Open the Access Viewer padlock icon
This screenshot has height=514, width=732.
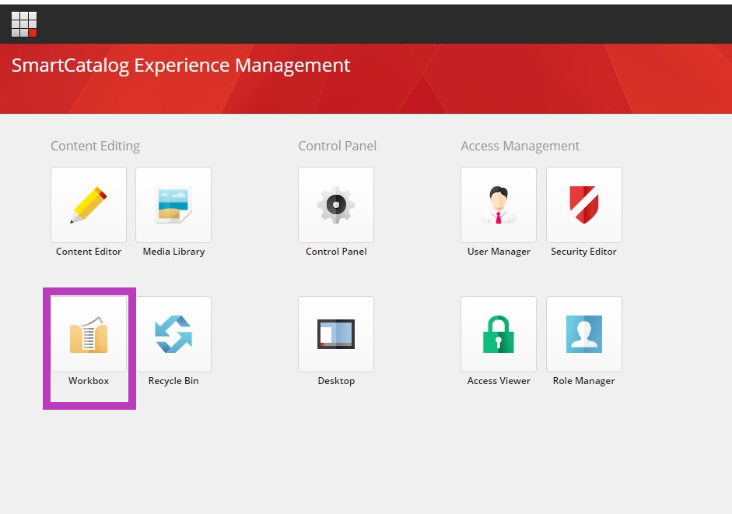tap(499, 334)
